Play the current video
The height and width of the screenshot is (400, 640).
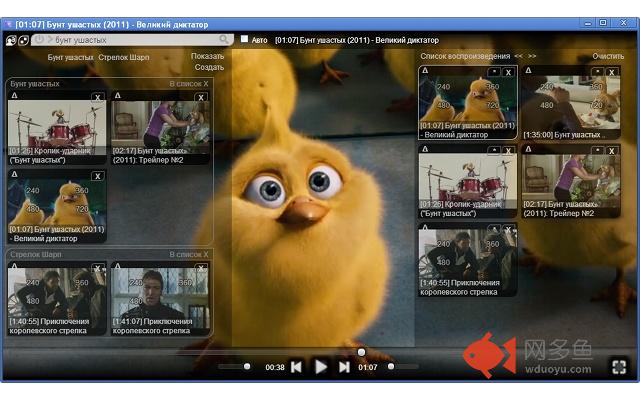click(321, 367)
